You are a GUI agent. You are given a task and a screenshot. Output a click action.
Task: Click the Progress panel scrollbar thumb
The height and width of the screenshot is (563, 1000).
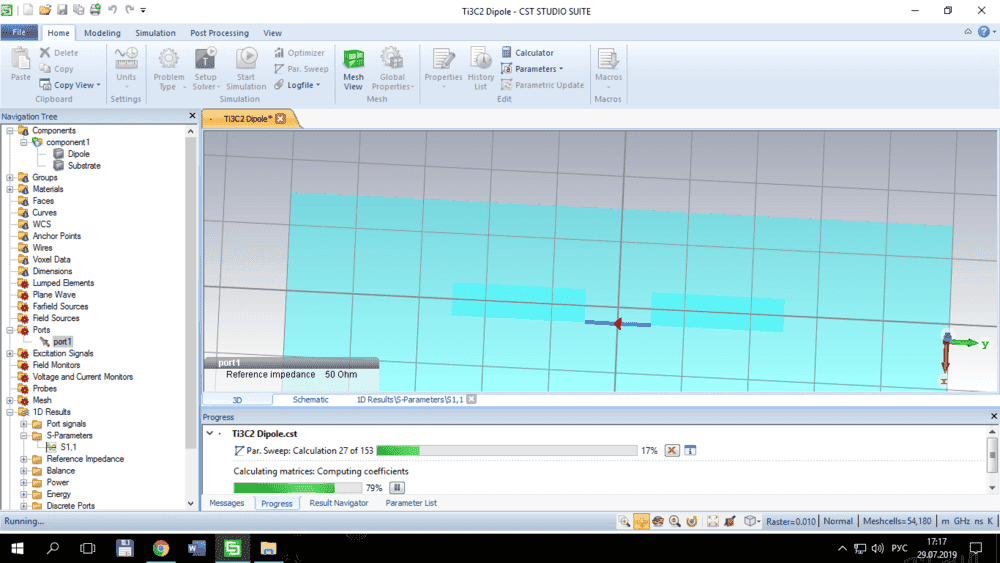point(992,455)
